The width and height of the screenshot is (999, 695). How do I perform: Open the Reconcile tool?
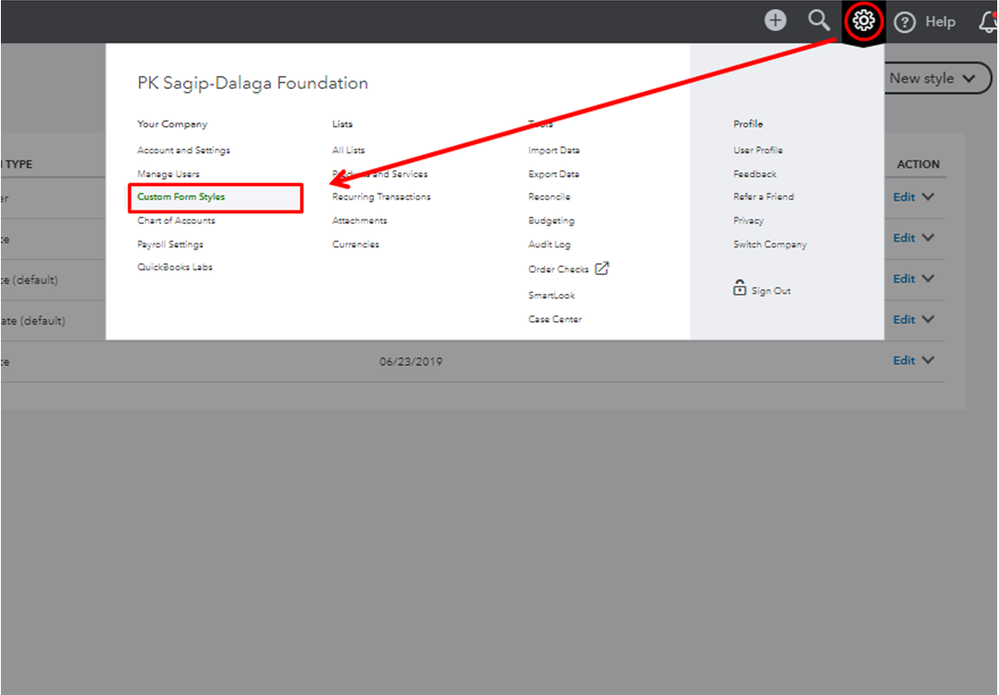(549, 197)
